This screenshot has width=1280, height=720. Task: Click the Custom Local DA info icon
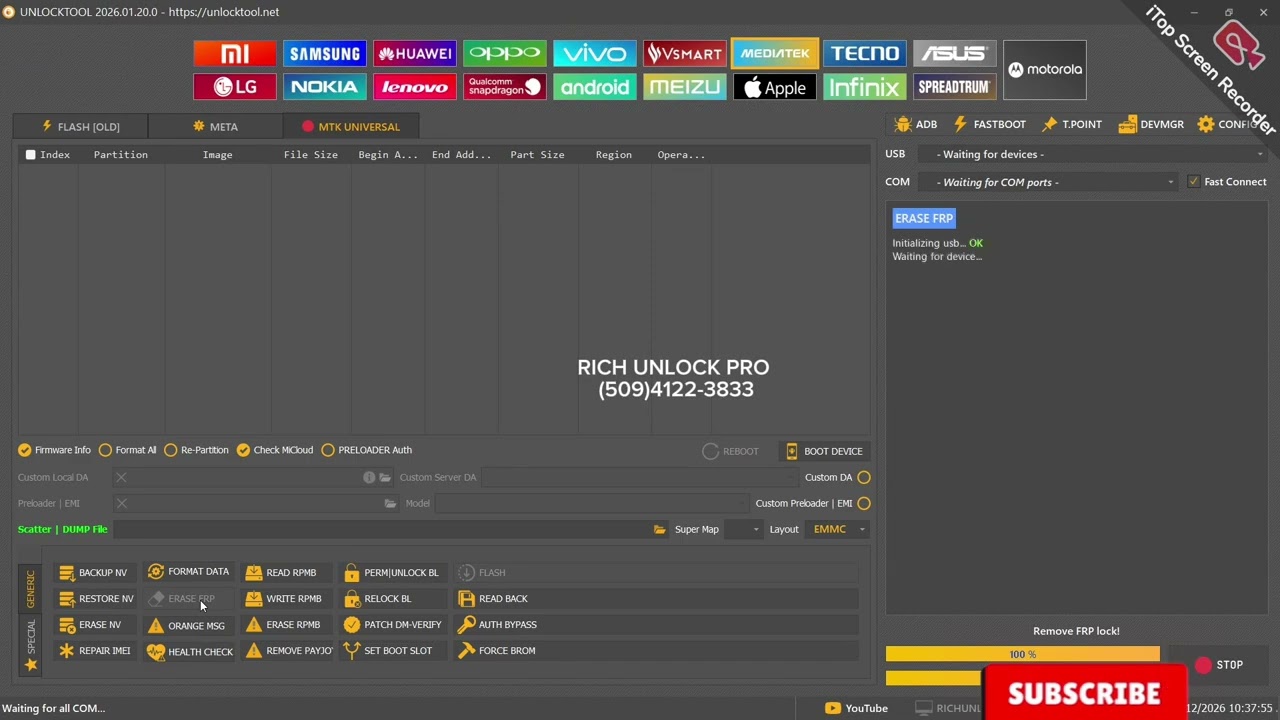coord(369,477)
